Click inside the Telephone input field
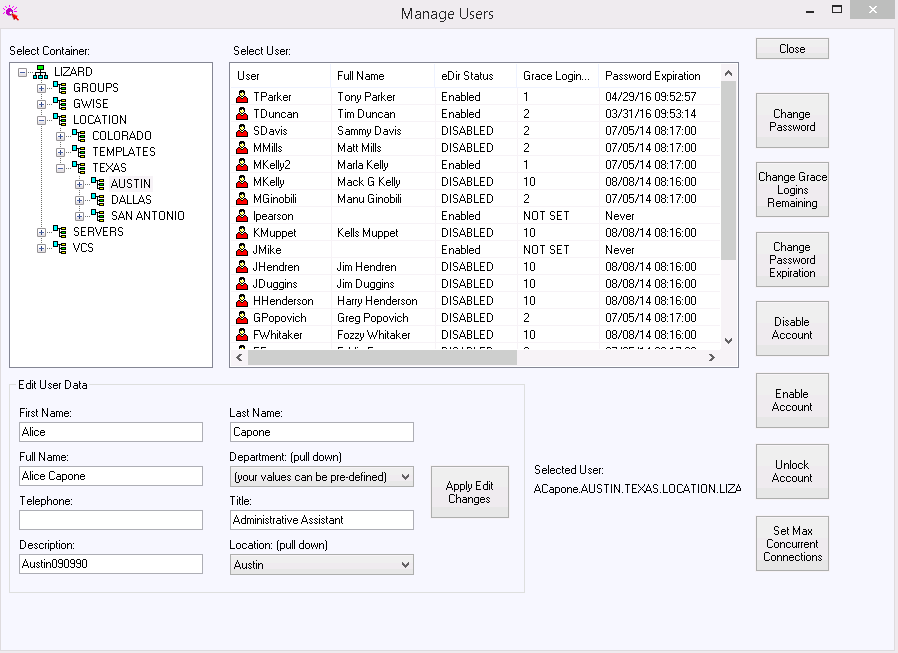 point(110,518)
